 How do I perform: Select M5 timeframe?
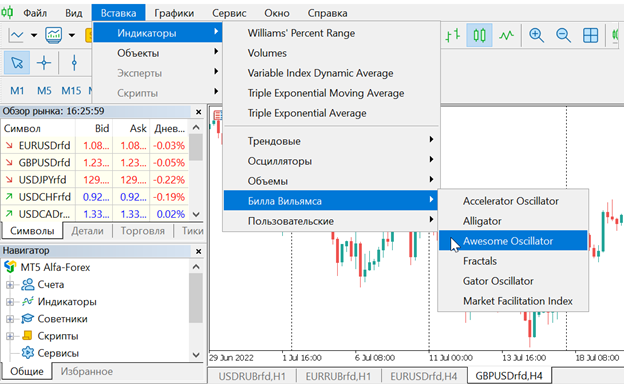(44, 91)
